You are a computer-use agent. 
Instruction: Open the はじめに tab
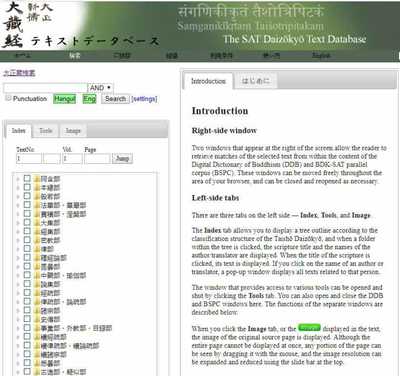(x=256, y=81)
